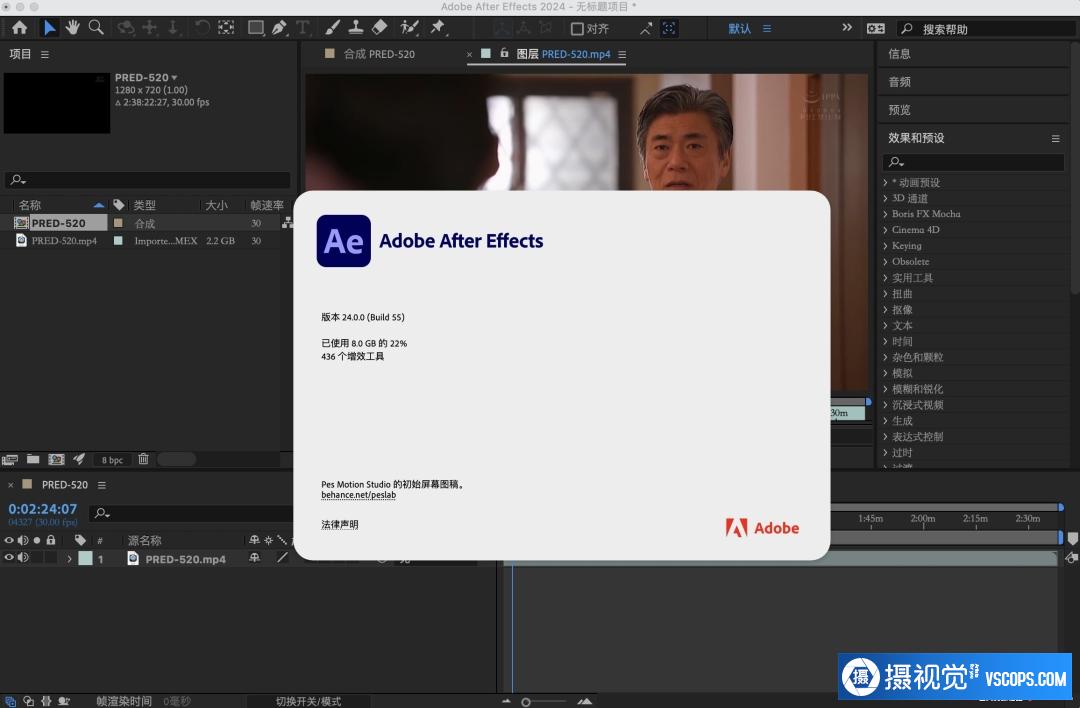Expand the Boris FX Mocha category
The image size is (1080, 708).
pyautogui.click(x=885, y=214)
